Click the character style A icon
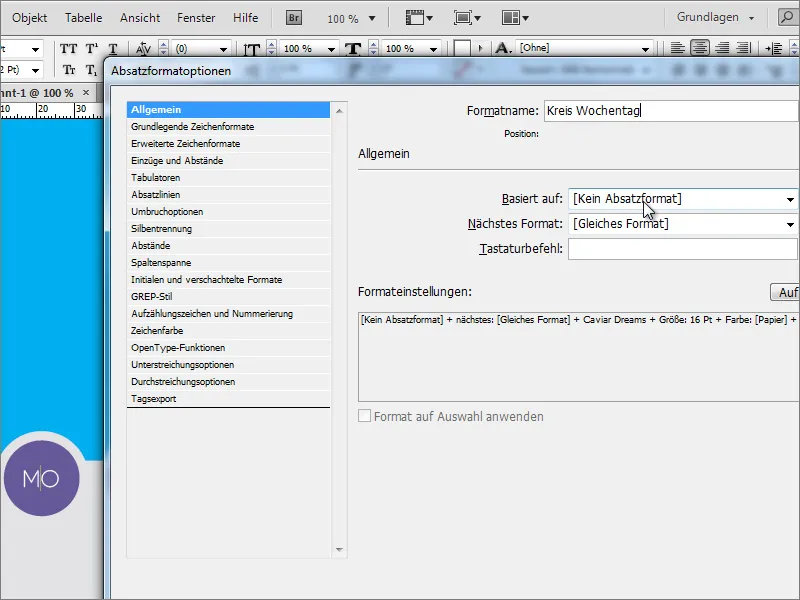This screenshot has width=800, height=600. point(503,48)
